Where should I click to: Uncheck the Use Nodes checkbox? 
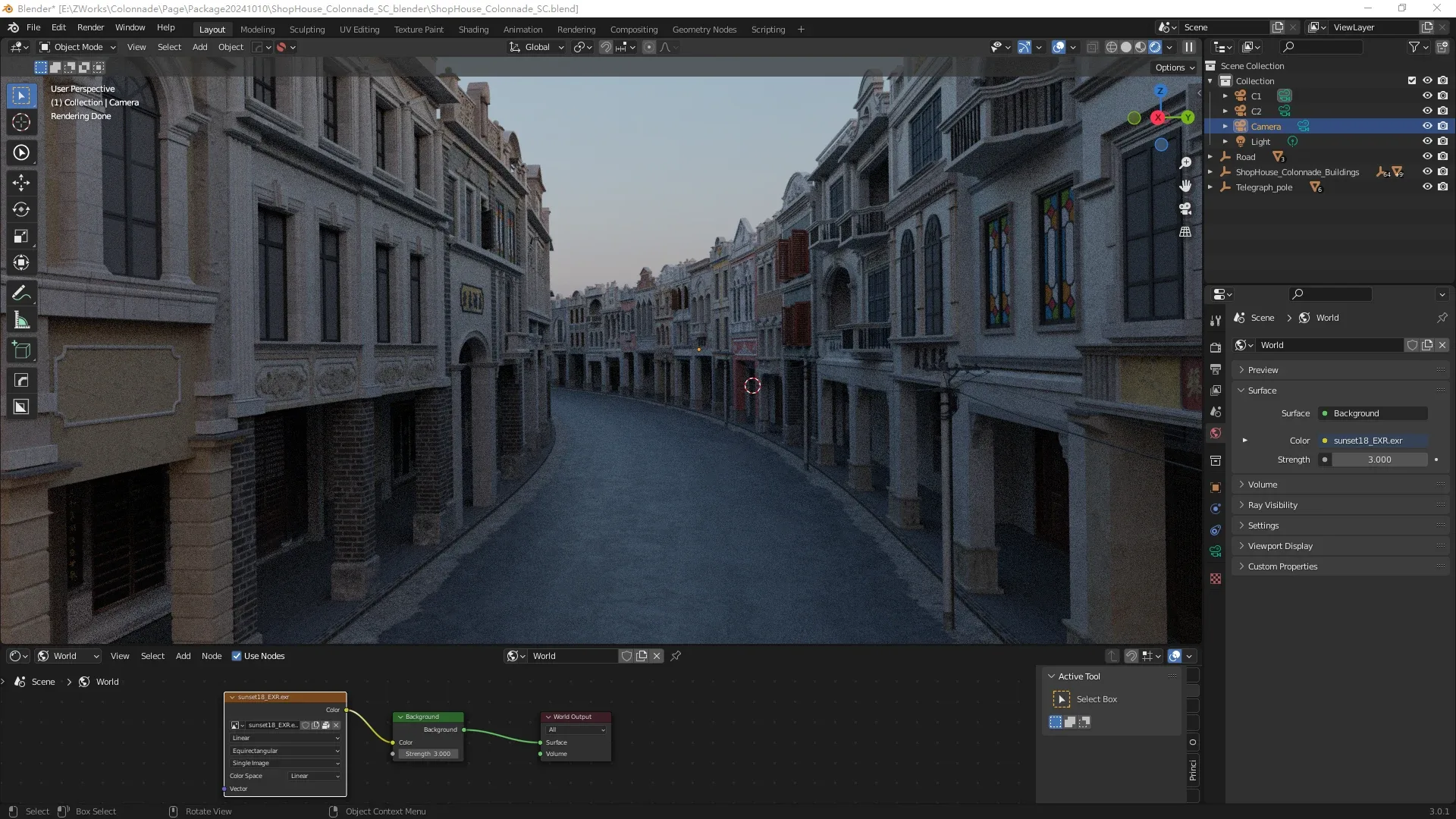coord(237,656)
